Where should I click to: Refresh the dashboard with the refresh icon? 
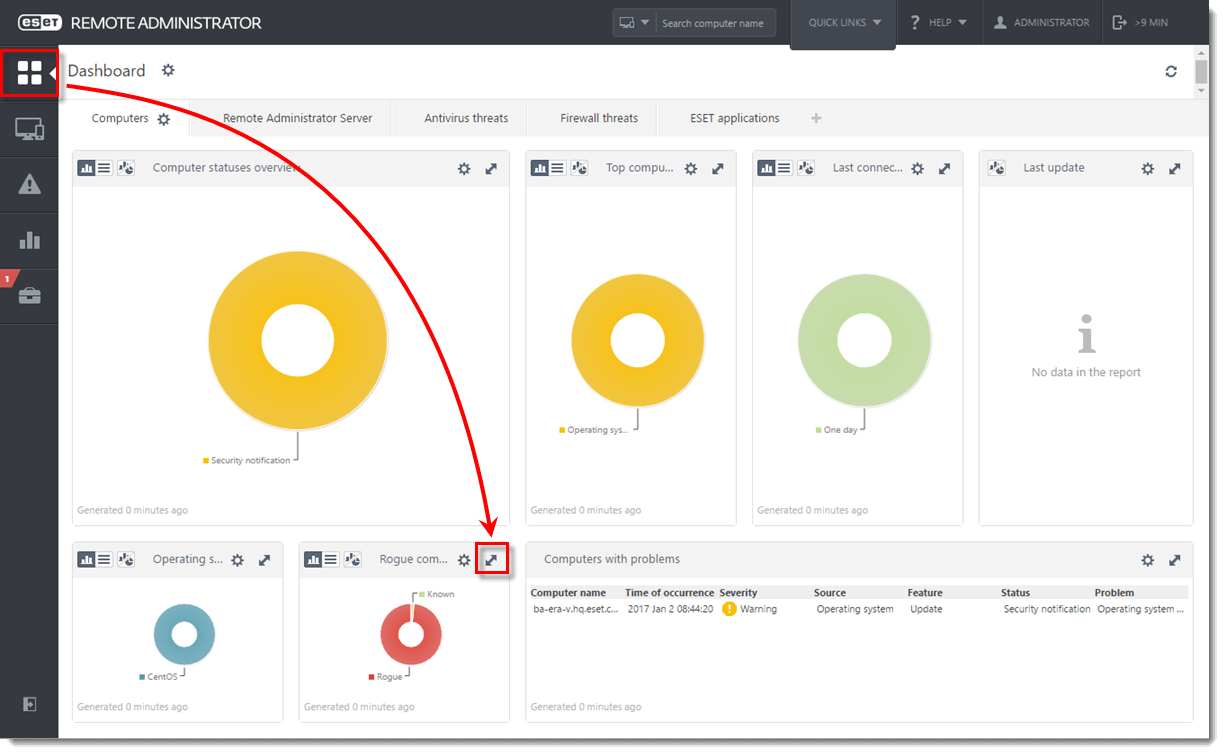1171,71
